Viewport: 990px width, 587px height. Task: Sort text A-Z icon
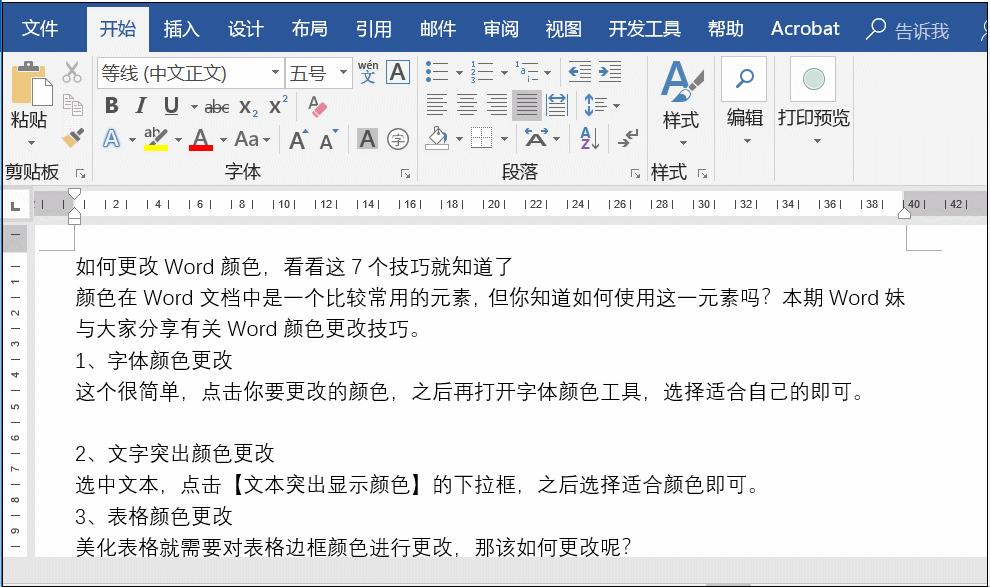[589, 138]
